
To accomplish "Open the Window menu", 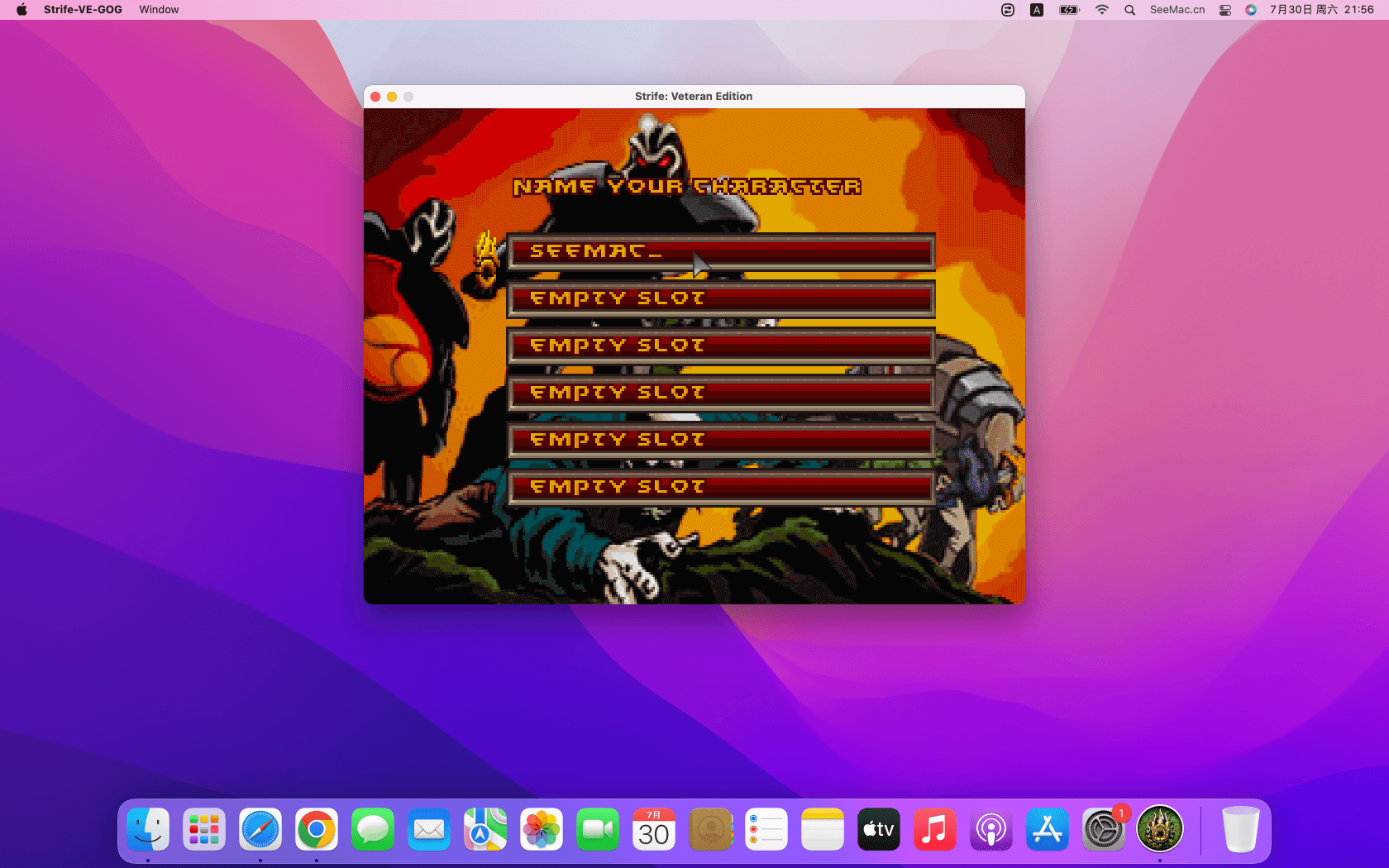I will click(x=159, y=10).
